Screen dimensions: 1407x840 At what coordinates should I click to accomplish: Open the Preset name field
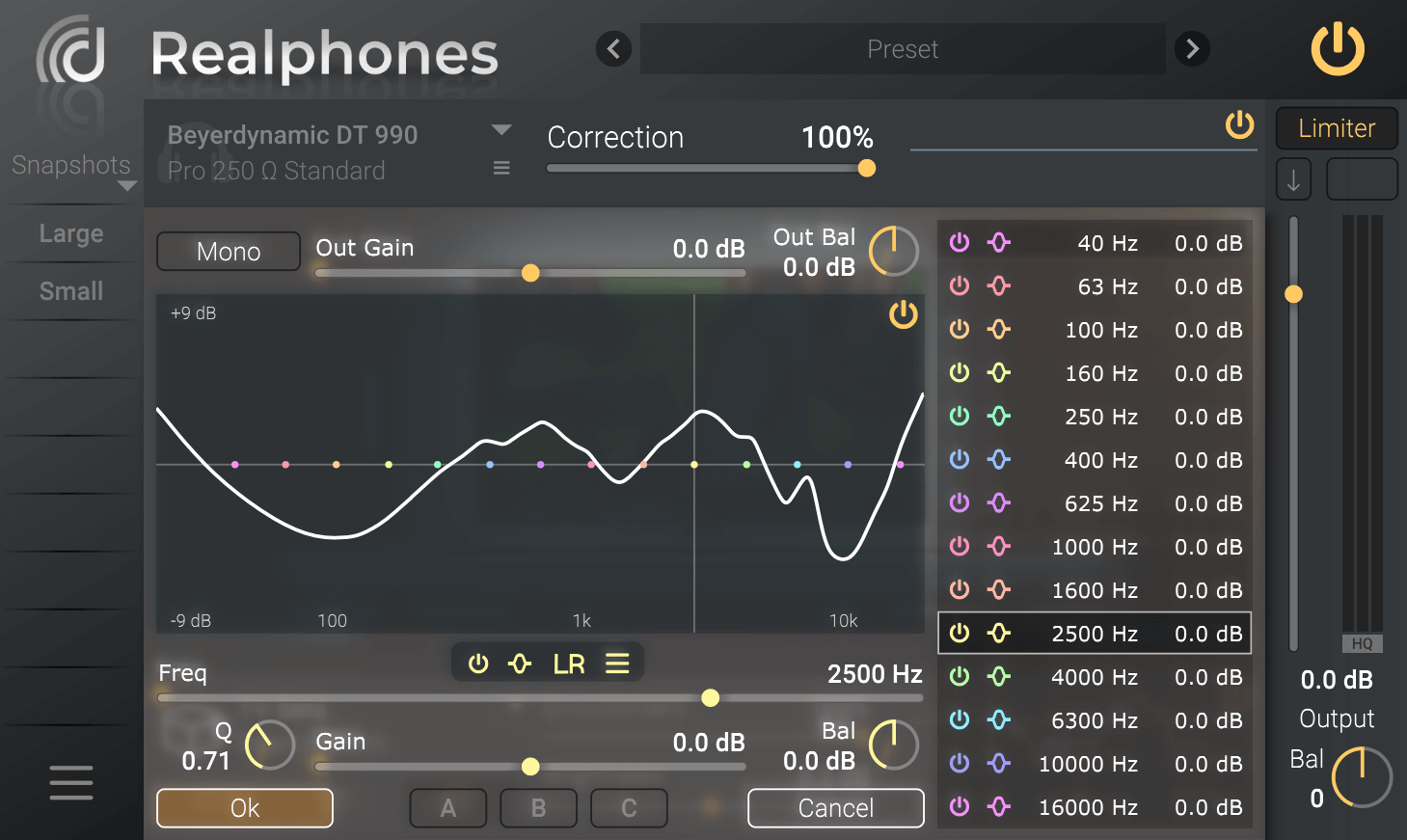[x=903, y=49]
